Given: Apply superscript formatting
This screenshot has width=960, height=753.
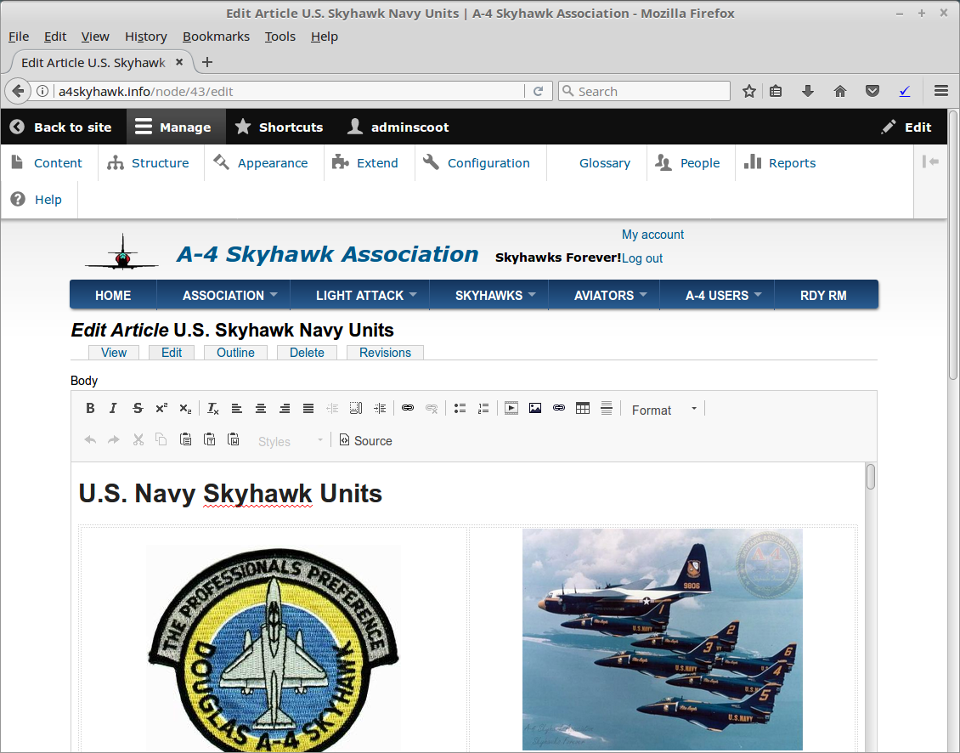Looking at the screenshot, I should pos(161,408).
